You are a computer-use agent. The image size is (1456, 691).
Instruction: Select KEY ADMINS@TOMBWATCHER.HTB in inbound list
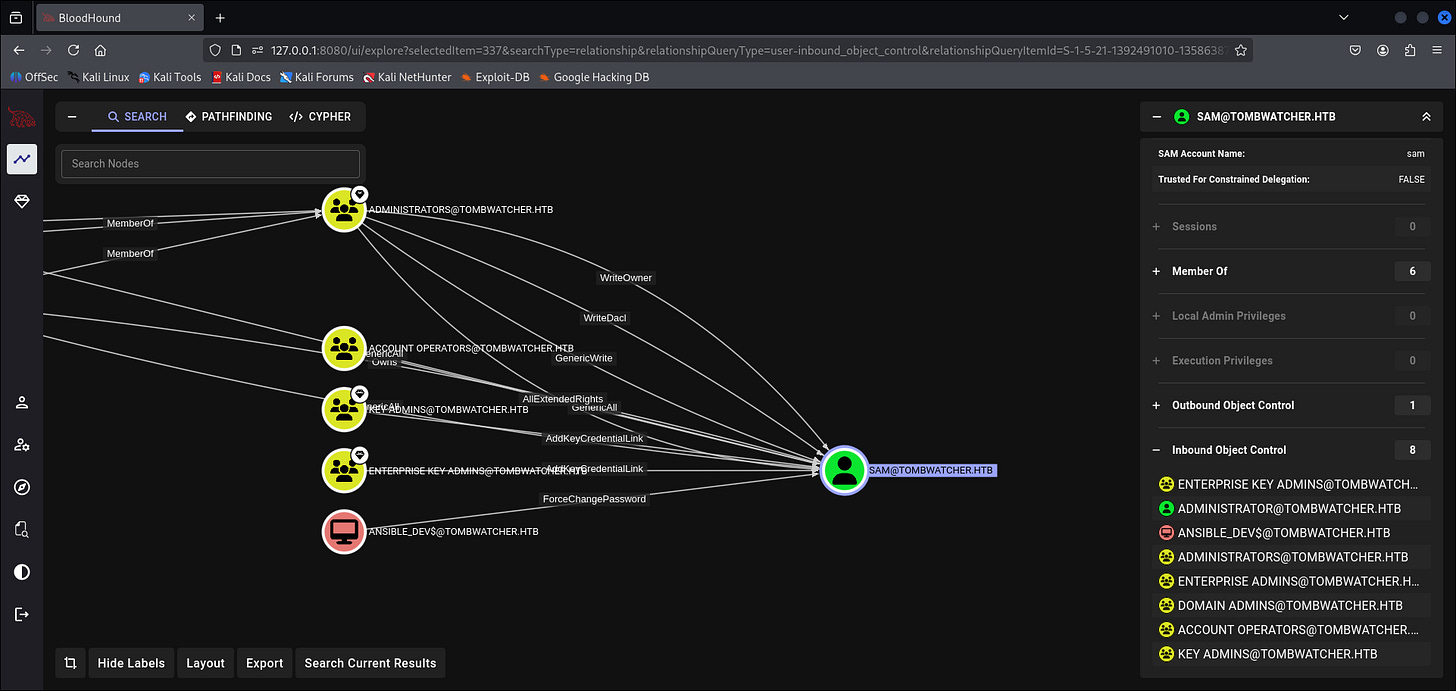[x=1290, y=654]
